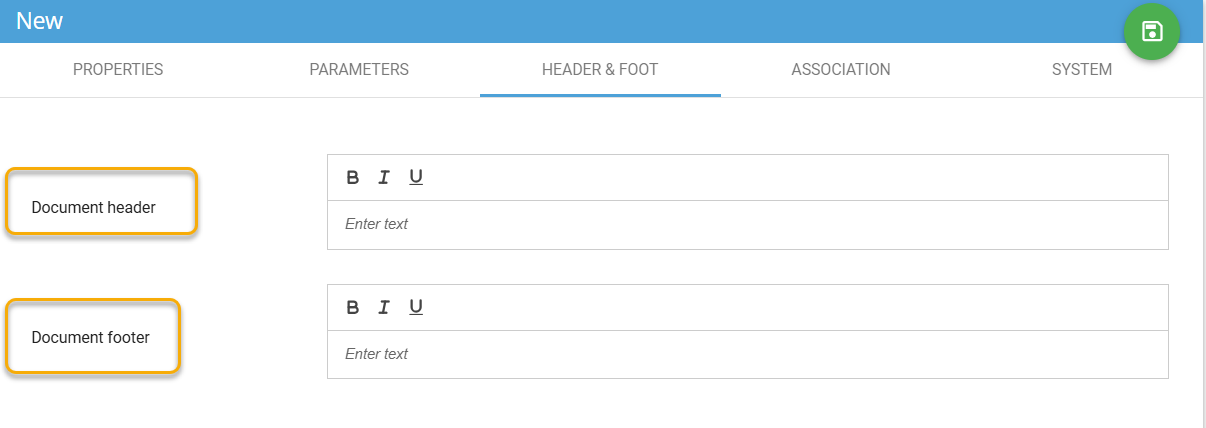
Task: Toggle italic in the Document header editor
Action: [383, 178]
